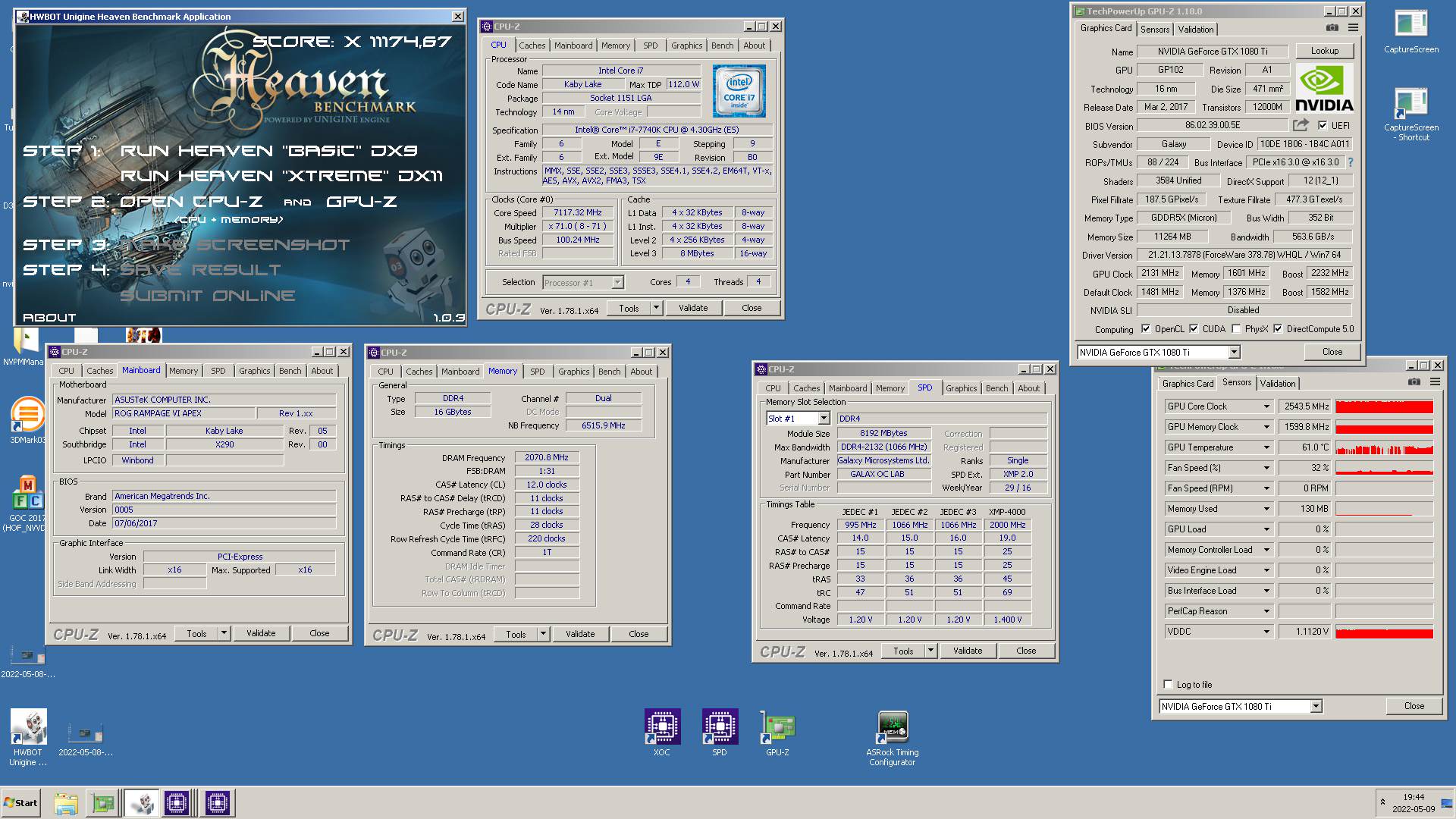
Task: Click Close in the CPU-Z Mainboard window
Action: [319, 633]
